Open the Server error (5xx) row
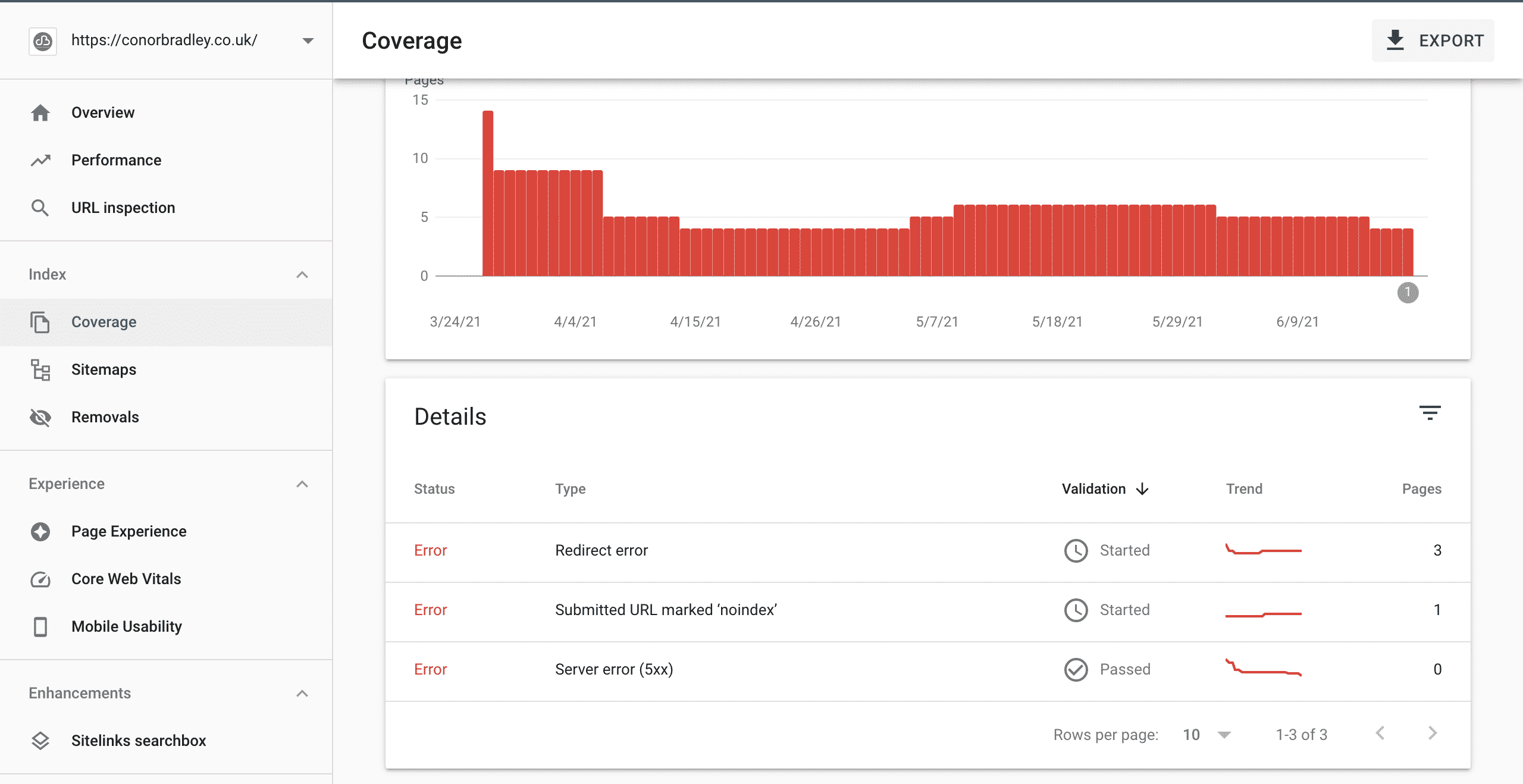The width and height of the screenshot is (1523, 784). (927, 672)
